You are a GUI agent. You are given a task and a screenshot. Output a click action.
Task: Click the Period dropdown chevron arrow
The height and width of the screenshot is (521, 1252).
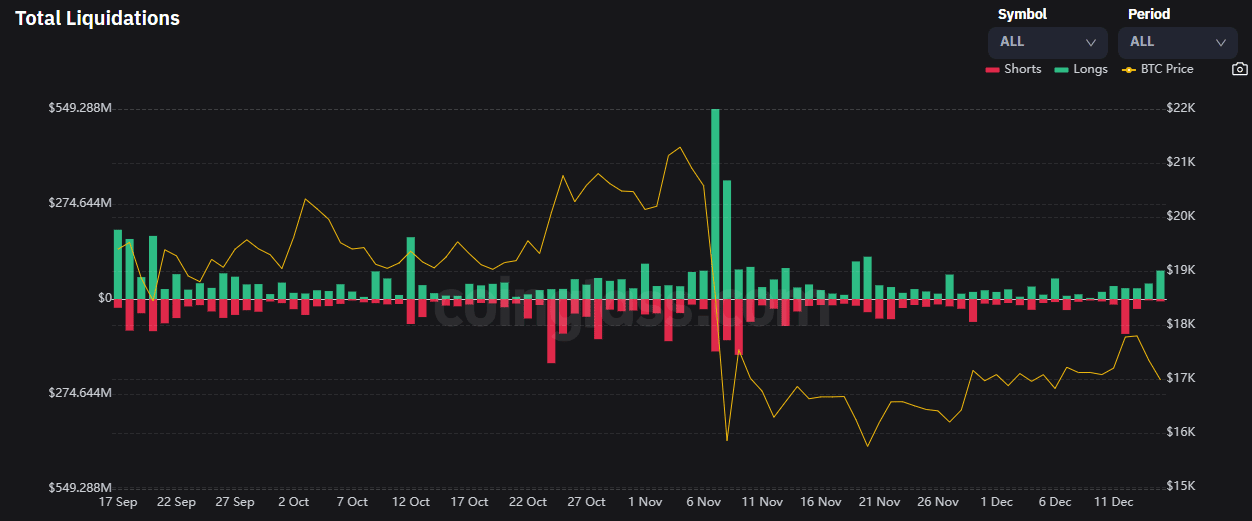point(1220,43)
